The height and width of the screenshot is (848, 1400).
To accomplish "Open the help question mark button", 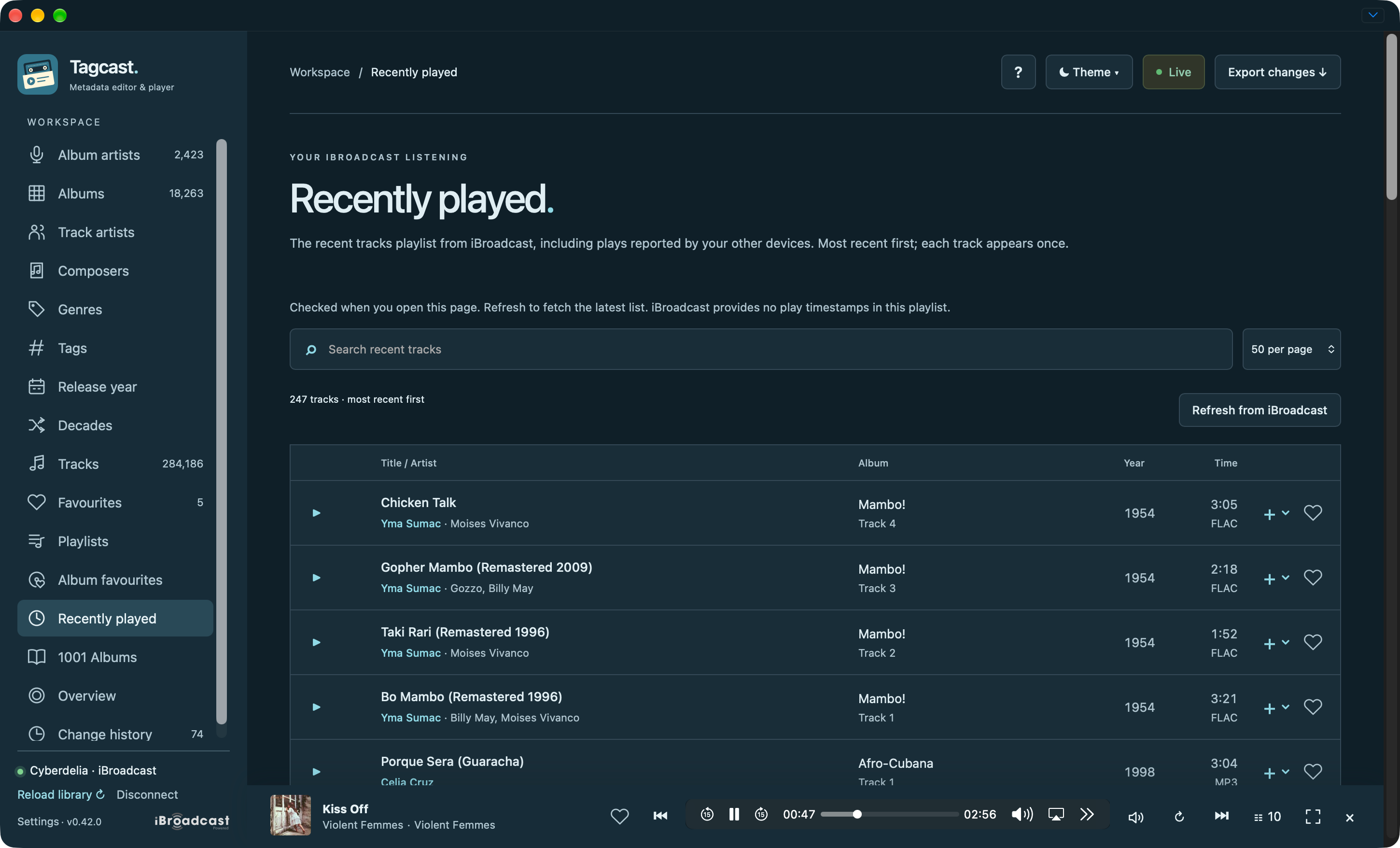I will (x=1018, y=72).
